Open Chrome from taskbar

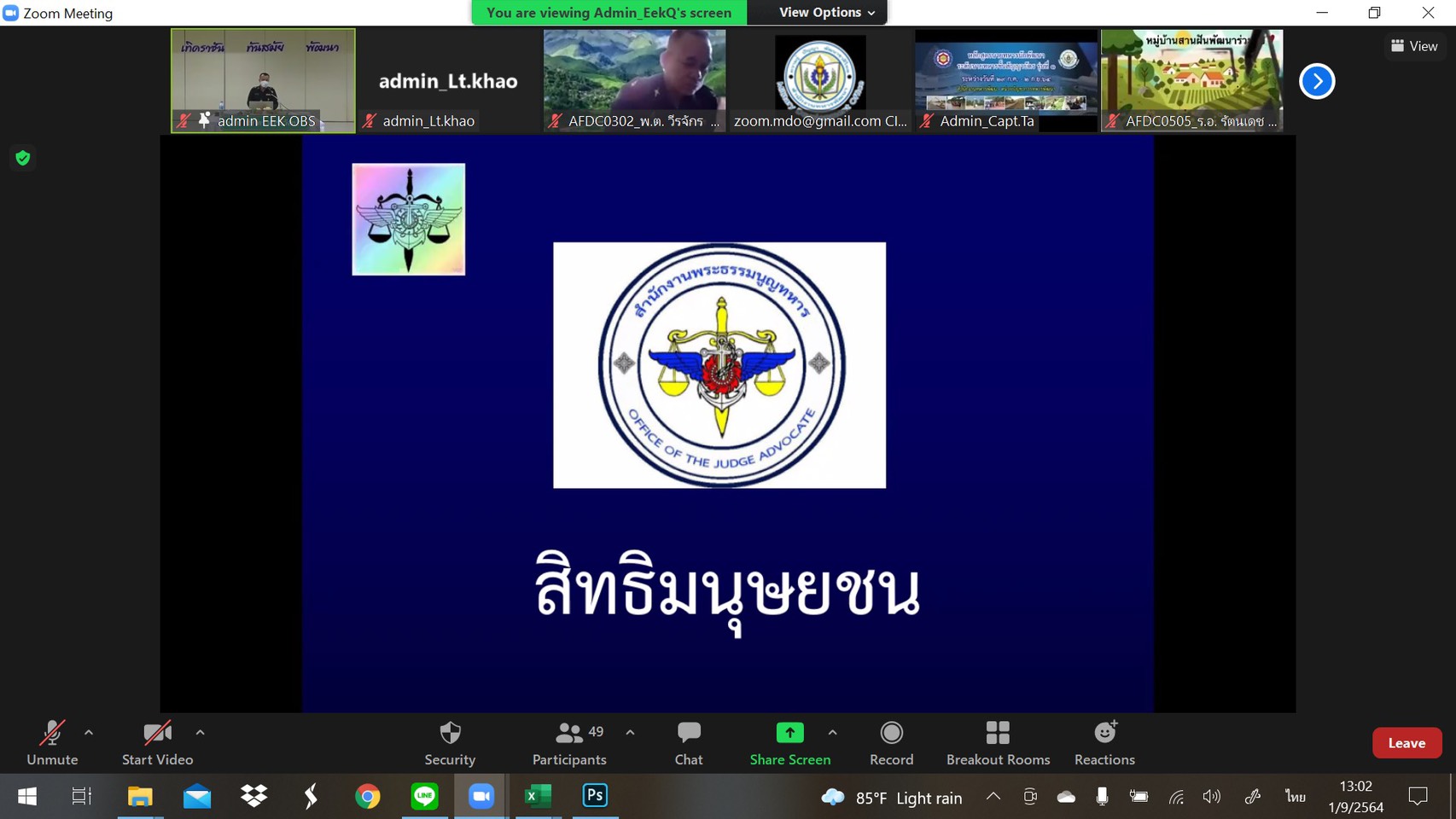pos(368,797)
